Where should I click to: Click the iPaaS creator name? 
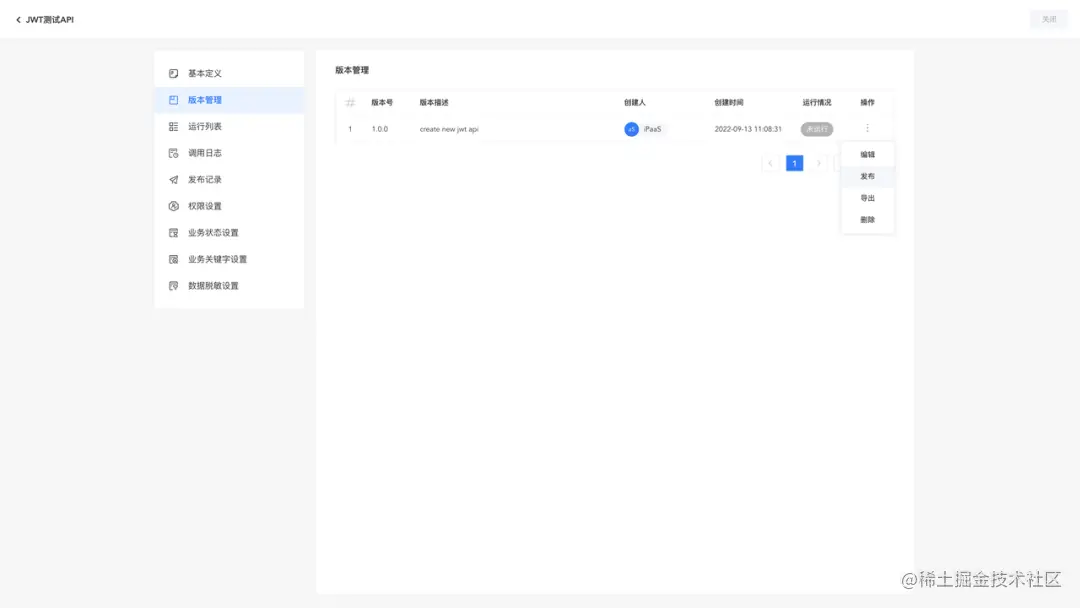click(652, 129)
